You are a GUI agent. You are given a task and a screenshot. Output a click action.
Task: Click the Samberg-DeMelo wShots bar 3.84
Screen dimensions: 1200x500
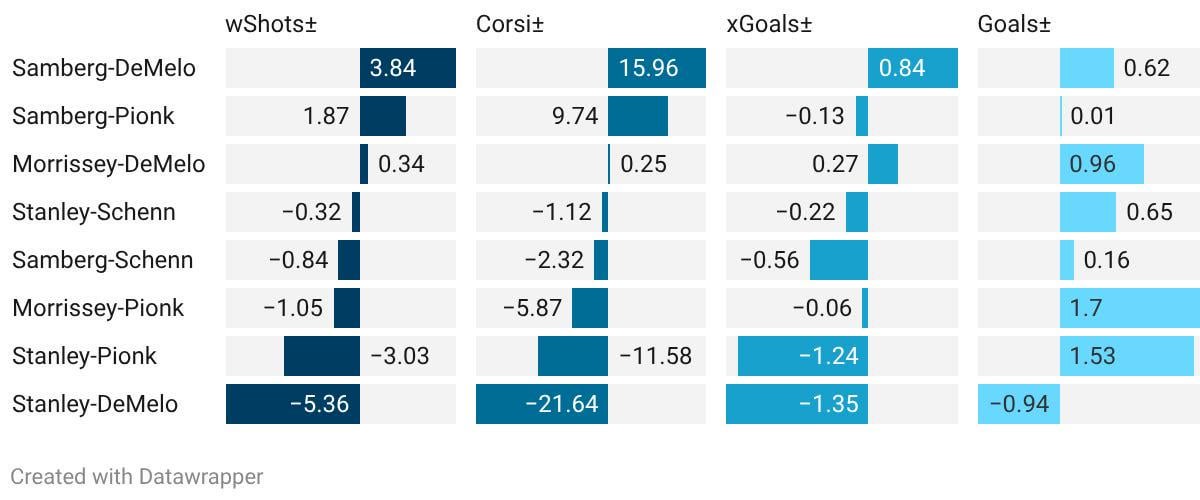408,68
